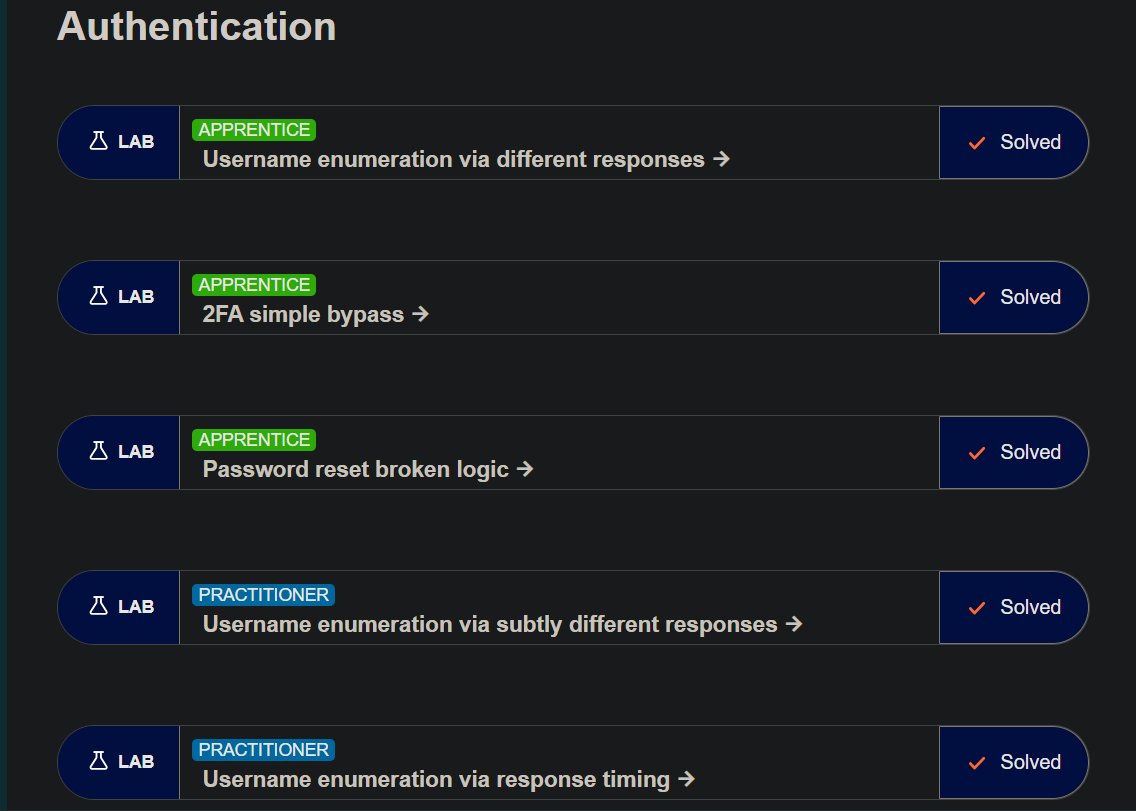This screenshot has height=811, width=1136.
Task: Open Username enumeration via subtly different responses
Action: pyautogui.click(x=490, y=625)
